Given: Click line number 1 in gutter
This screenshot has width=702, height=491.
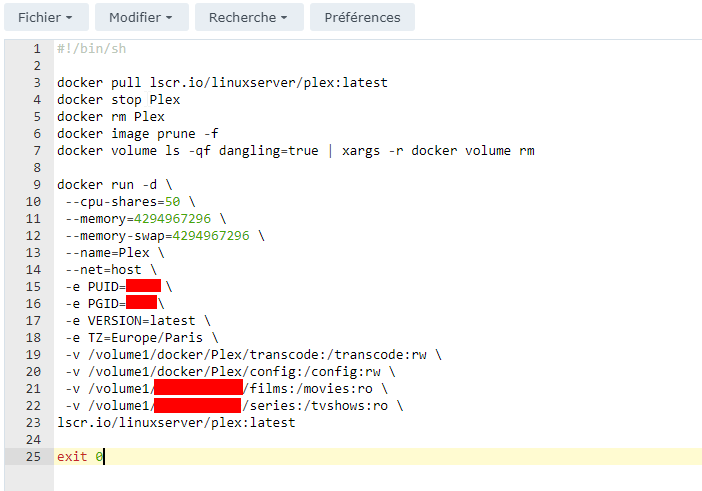Looking at the screenshot, I should coord(37,48).
